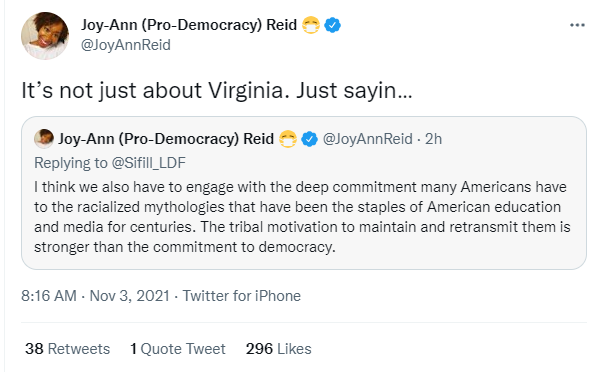Image resolution: width=600 pixels, height=372 pixels.
Task: View the 1 Quote Tweet list
Action: click(x=178, y=349)
